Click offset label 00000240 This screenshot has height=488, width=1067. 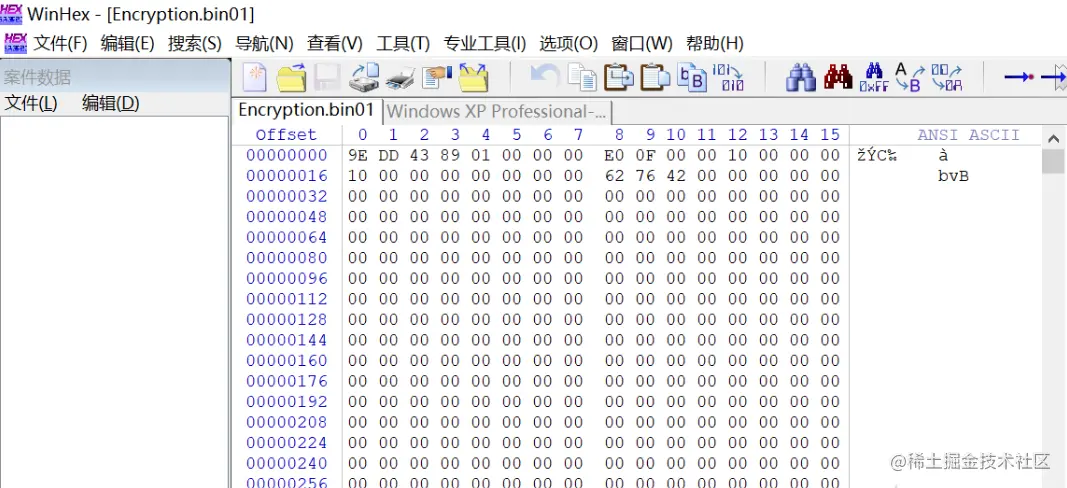click(x=286, y=463)
